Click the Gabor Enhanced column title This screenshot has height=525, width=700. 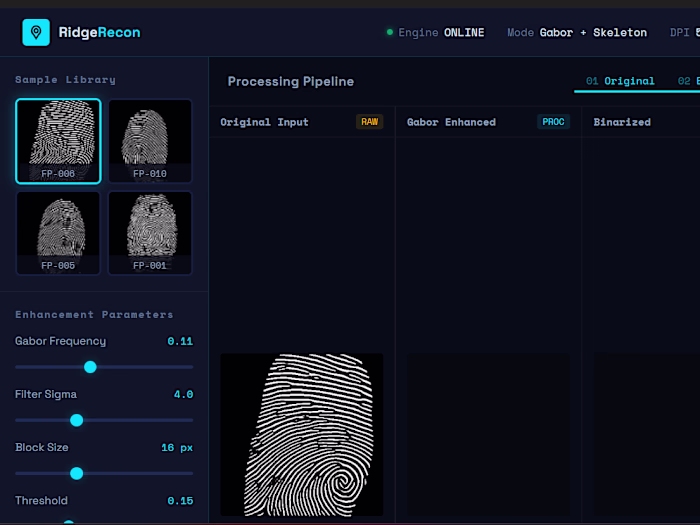[451, 122]
